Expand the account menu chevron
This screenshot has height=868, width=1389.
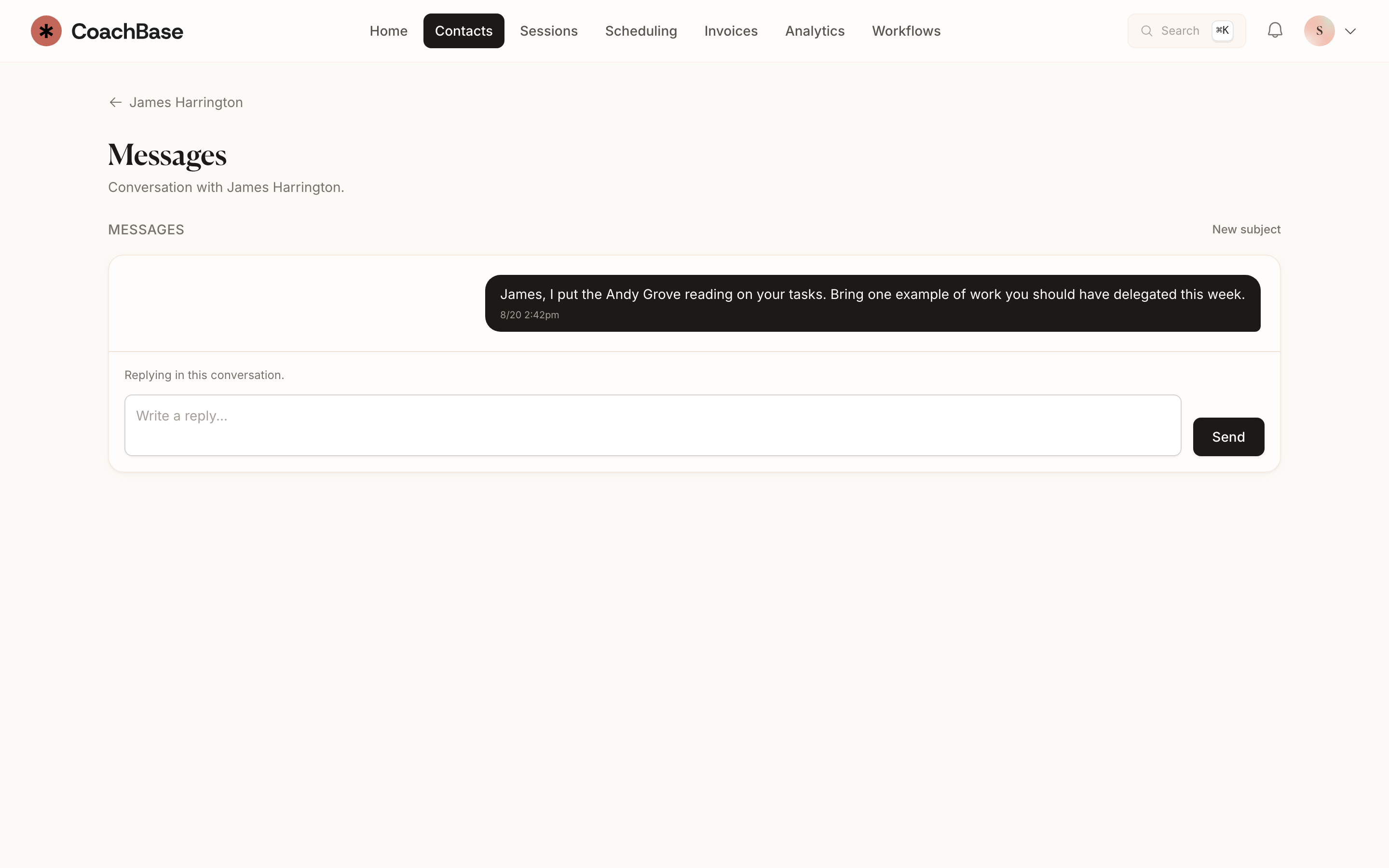1350,31
